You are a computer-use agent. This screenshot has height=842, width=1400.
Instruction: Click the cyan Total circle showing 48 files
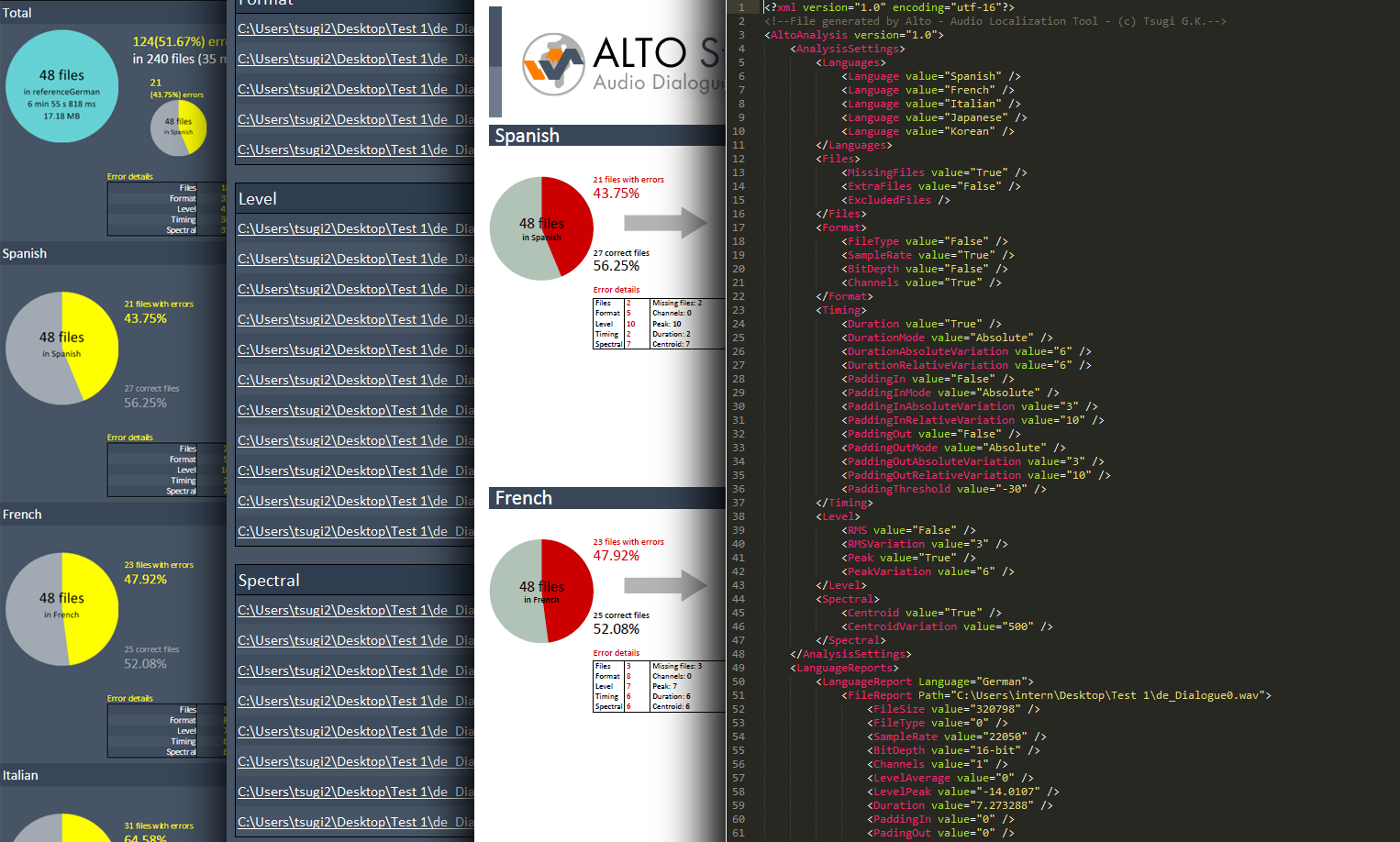tap(62, 86)
